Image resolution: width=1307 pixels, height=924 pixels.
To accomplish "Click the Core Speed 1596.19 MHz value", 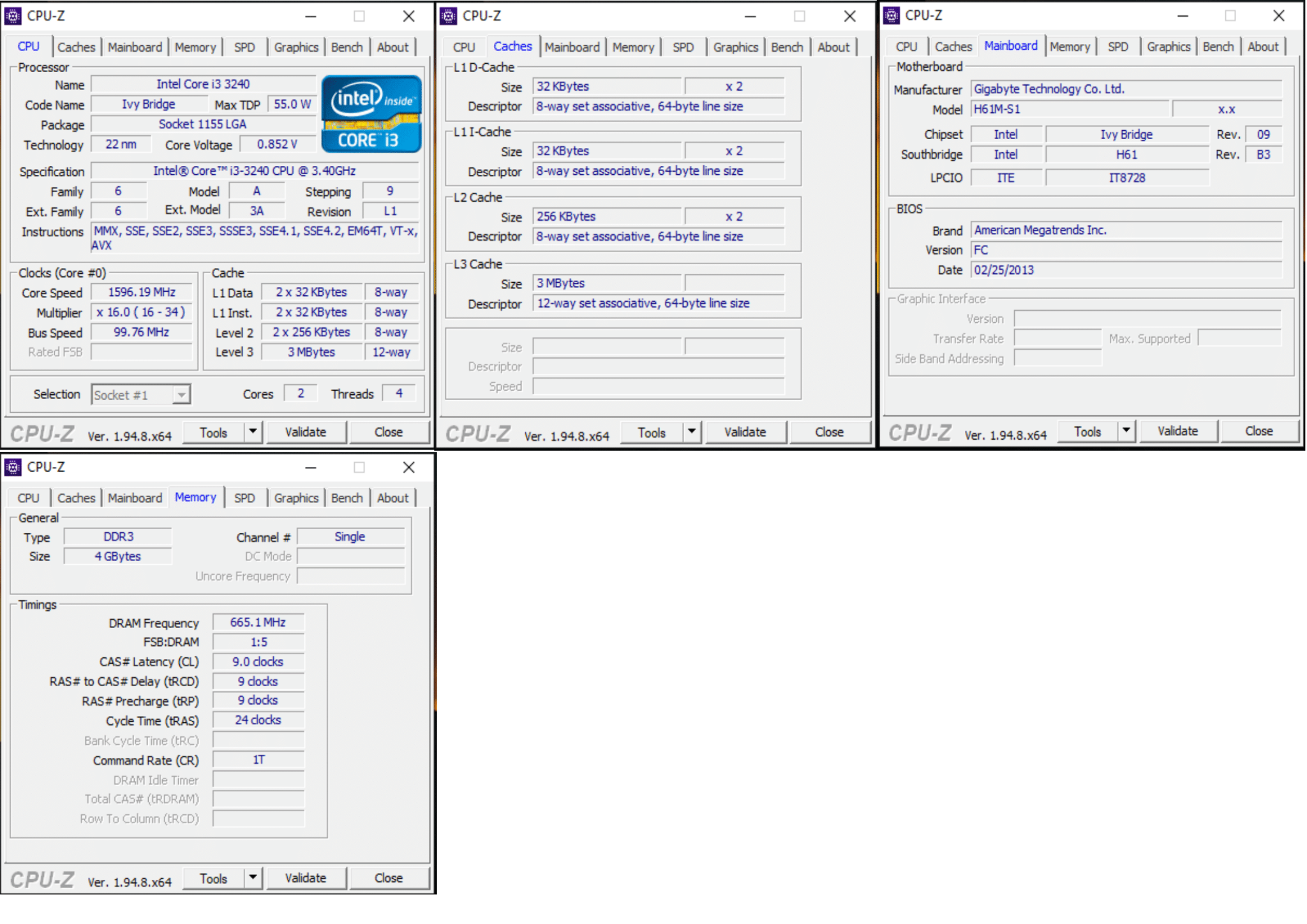I will coord(142,292).
